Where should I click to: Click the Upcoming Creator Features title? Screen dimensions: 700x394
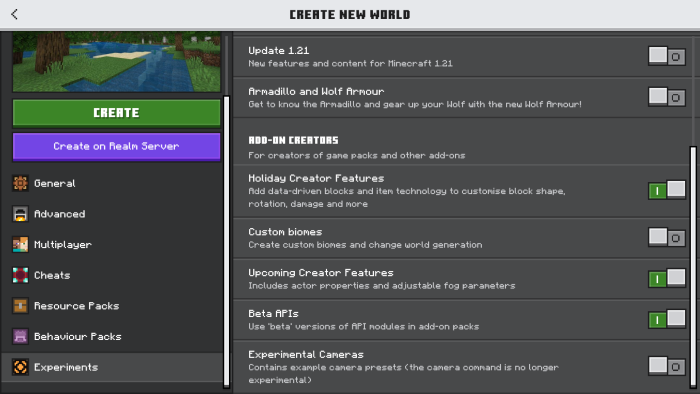tap(321, 273)
